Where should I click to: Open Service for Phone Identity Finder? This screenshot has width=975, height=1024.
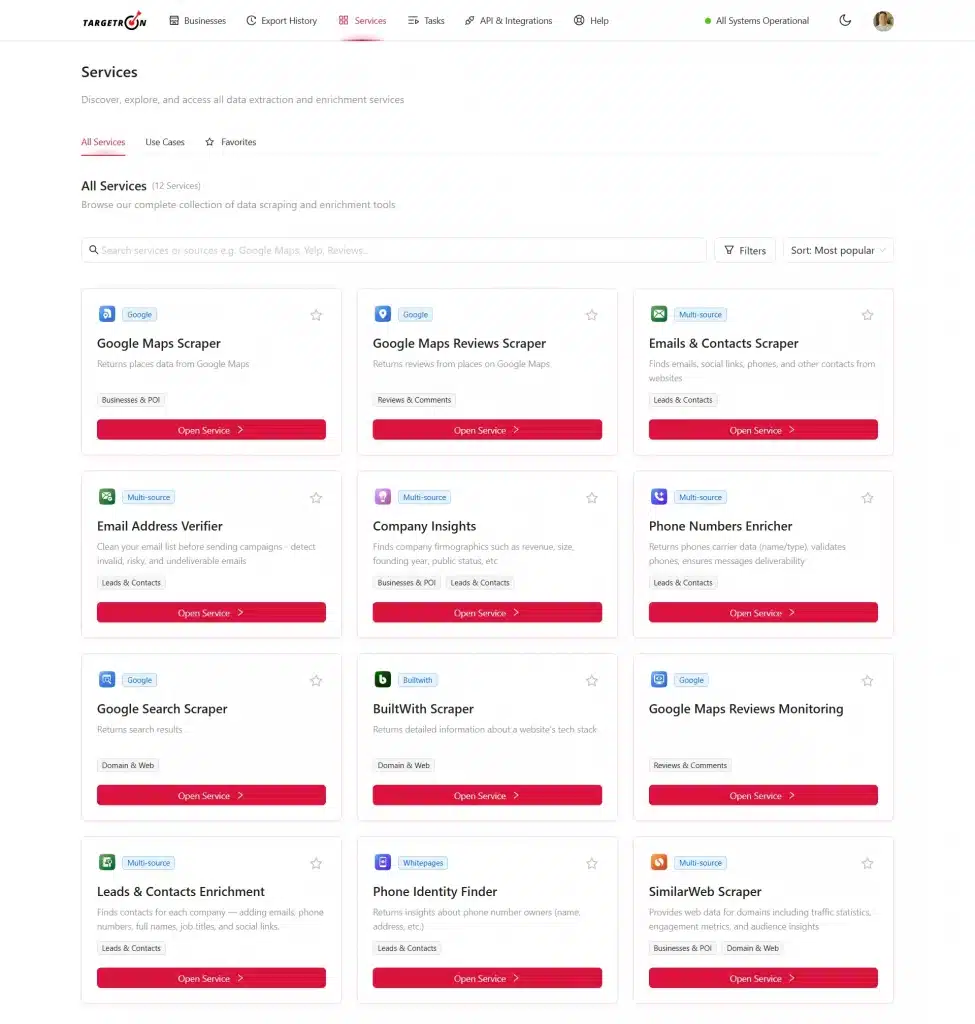[487, 978]
